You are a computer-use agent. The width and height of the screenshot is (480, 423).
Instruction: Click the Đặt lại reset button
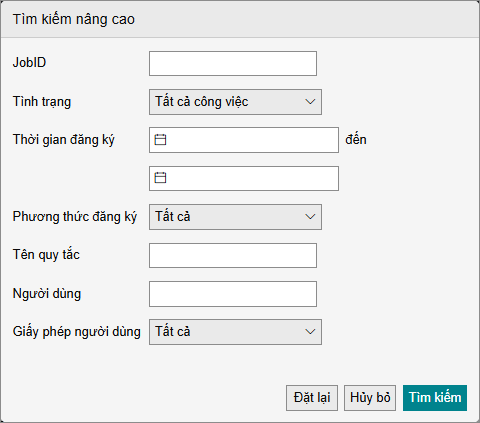point(312,398)
